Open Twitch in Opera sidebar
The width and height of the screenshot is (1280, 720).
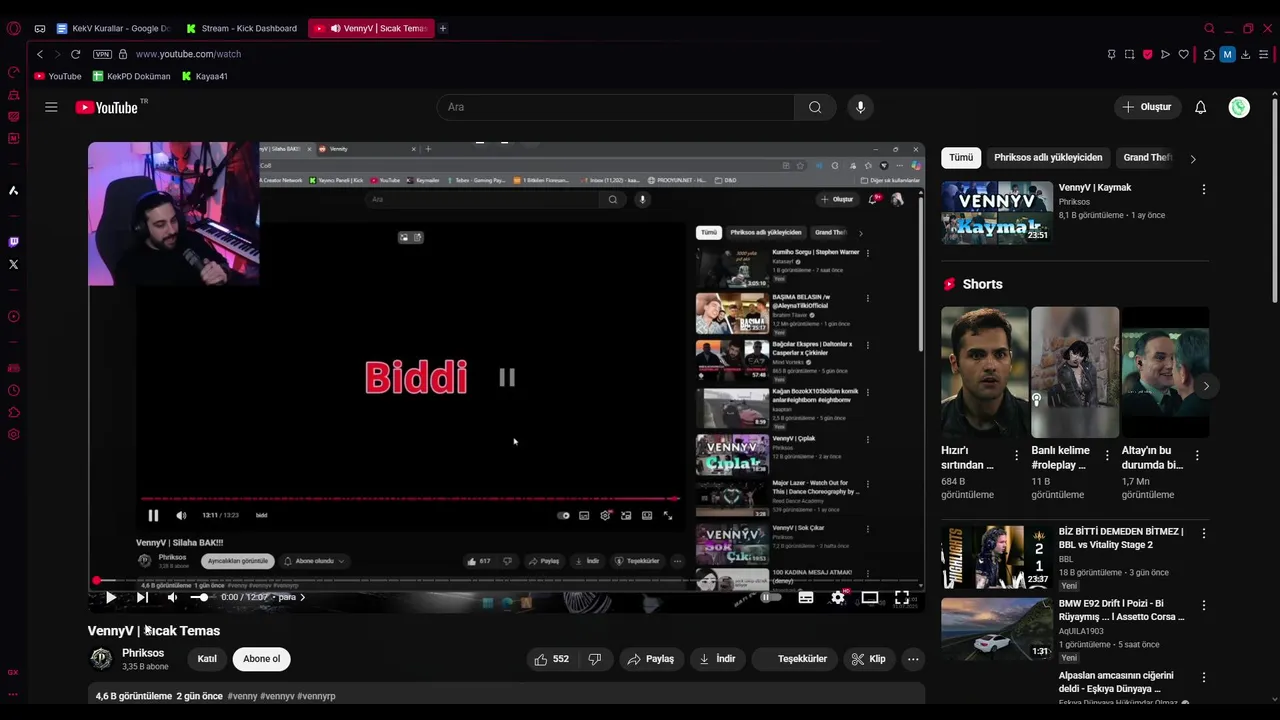coord(13,241)
